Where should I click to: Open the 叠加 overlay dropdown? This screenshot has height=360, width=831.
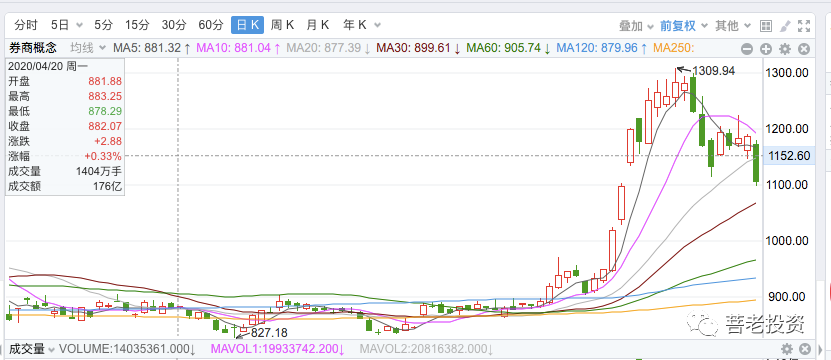(x=636, y=25)
